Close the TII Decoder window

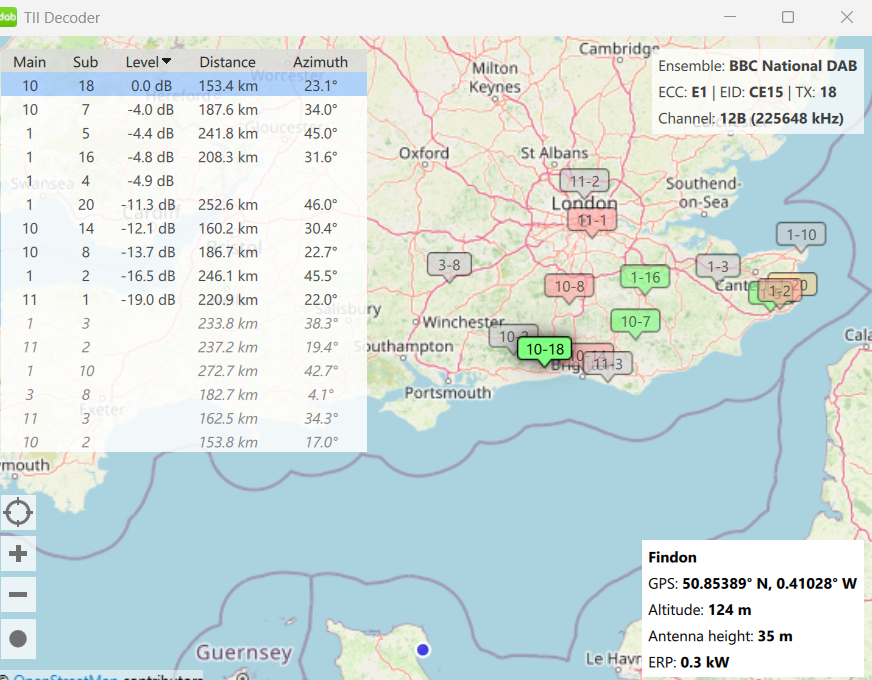point(846,17)
